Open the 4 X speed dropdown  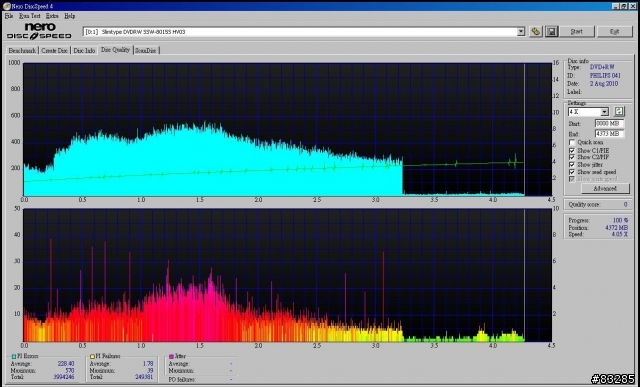click(604, 112)
